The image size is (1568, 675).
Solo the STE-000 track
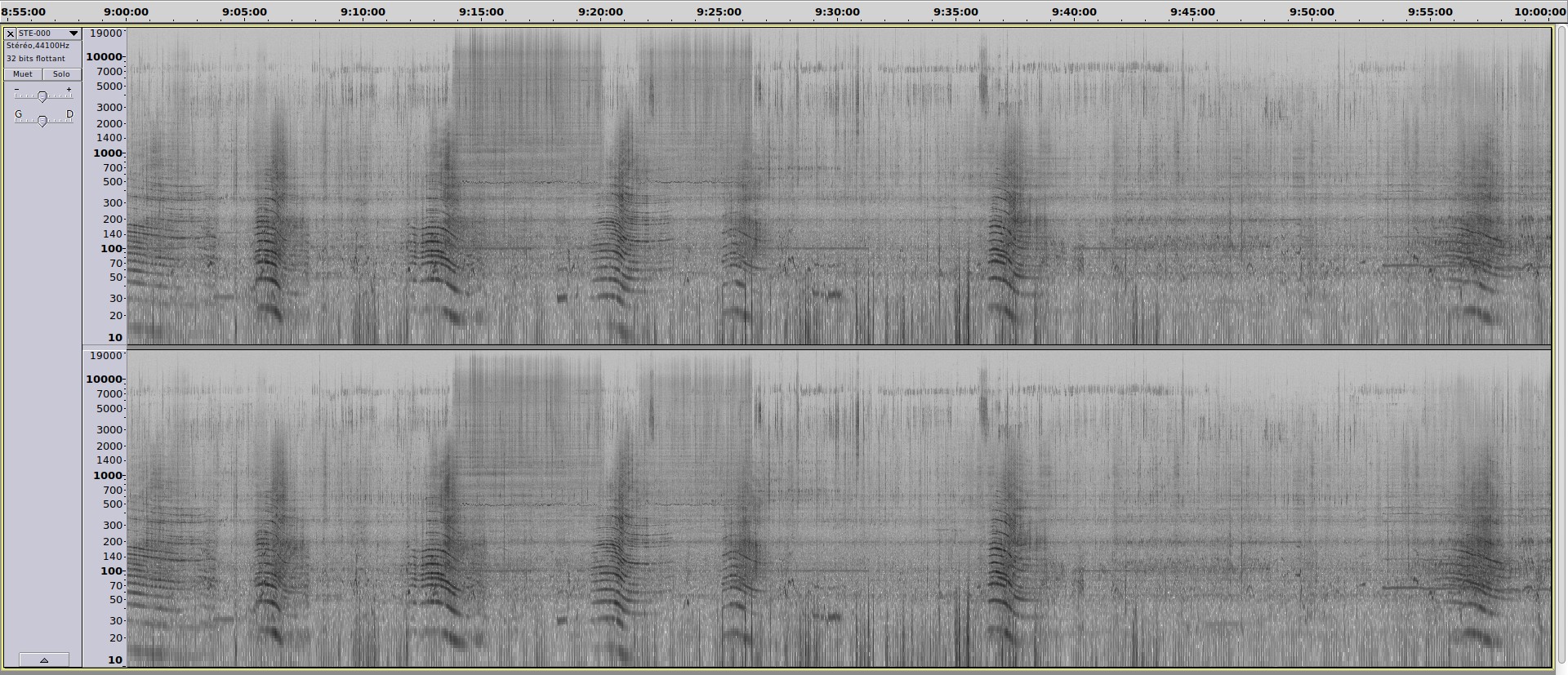(x=61, y=74)
